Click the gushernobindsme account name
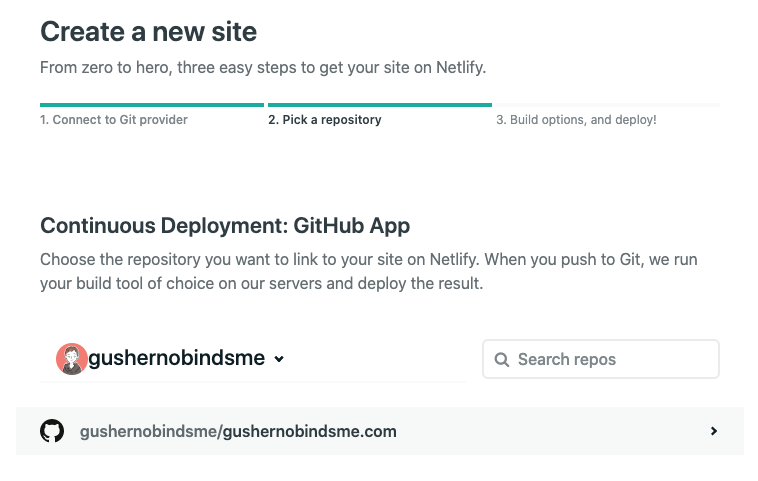758x481 pixels. [x=177, y=358]
